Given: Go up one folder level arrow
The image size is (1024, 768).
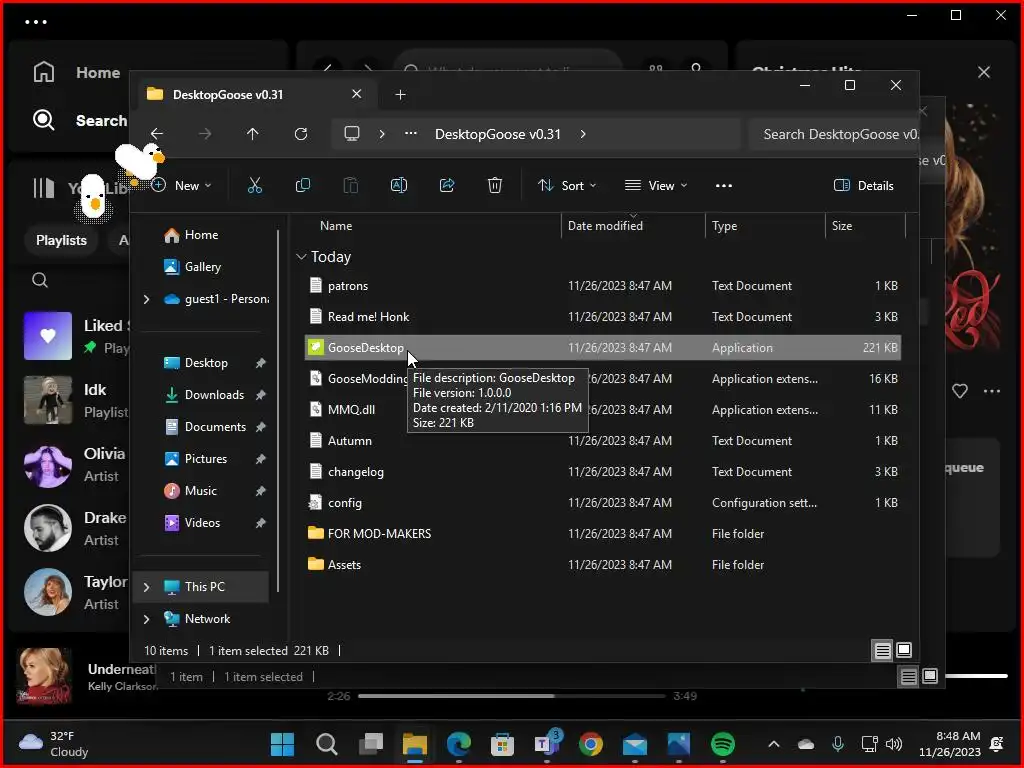Looking at the screenshot, I should point(253,134).
